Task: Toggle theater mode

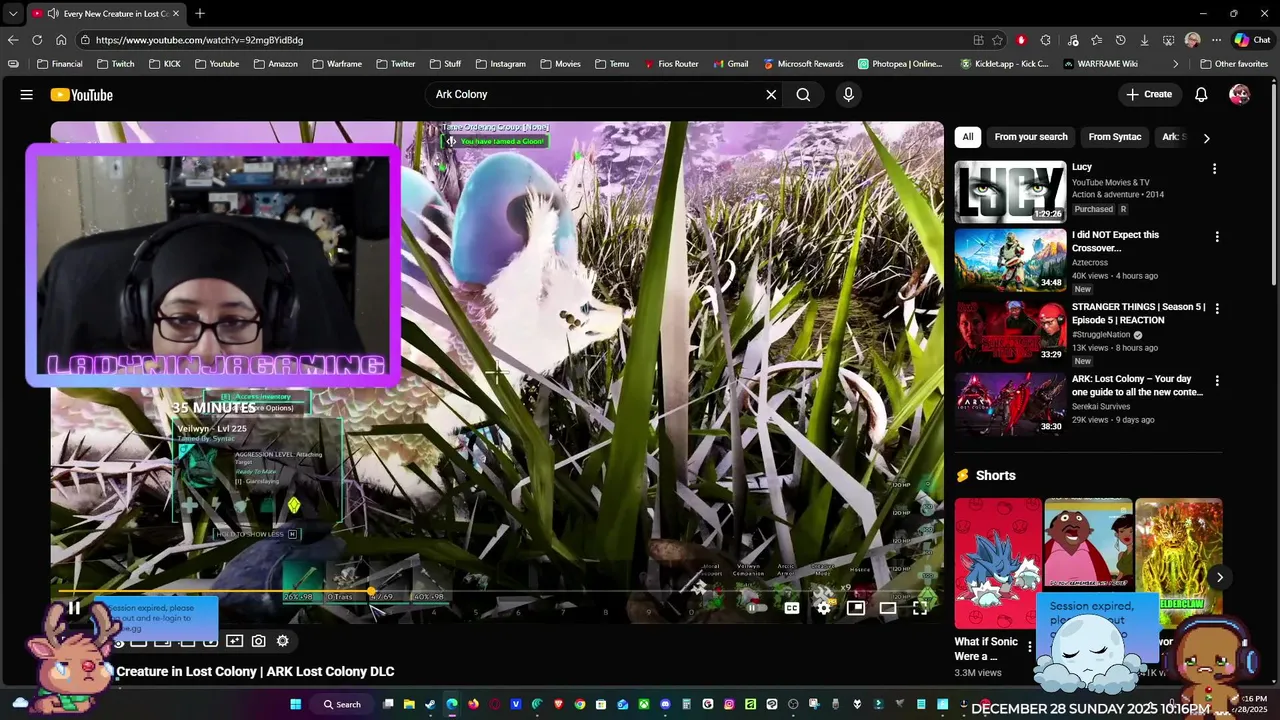Action: point(888,608)
